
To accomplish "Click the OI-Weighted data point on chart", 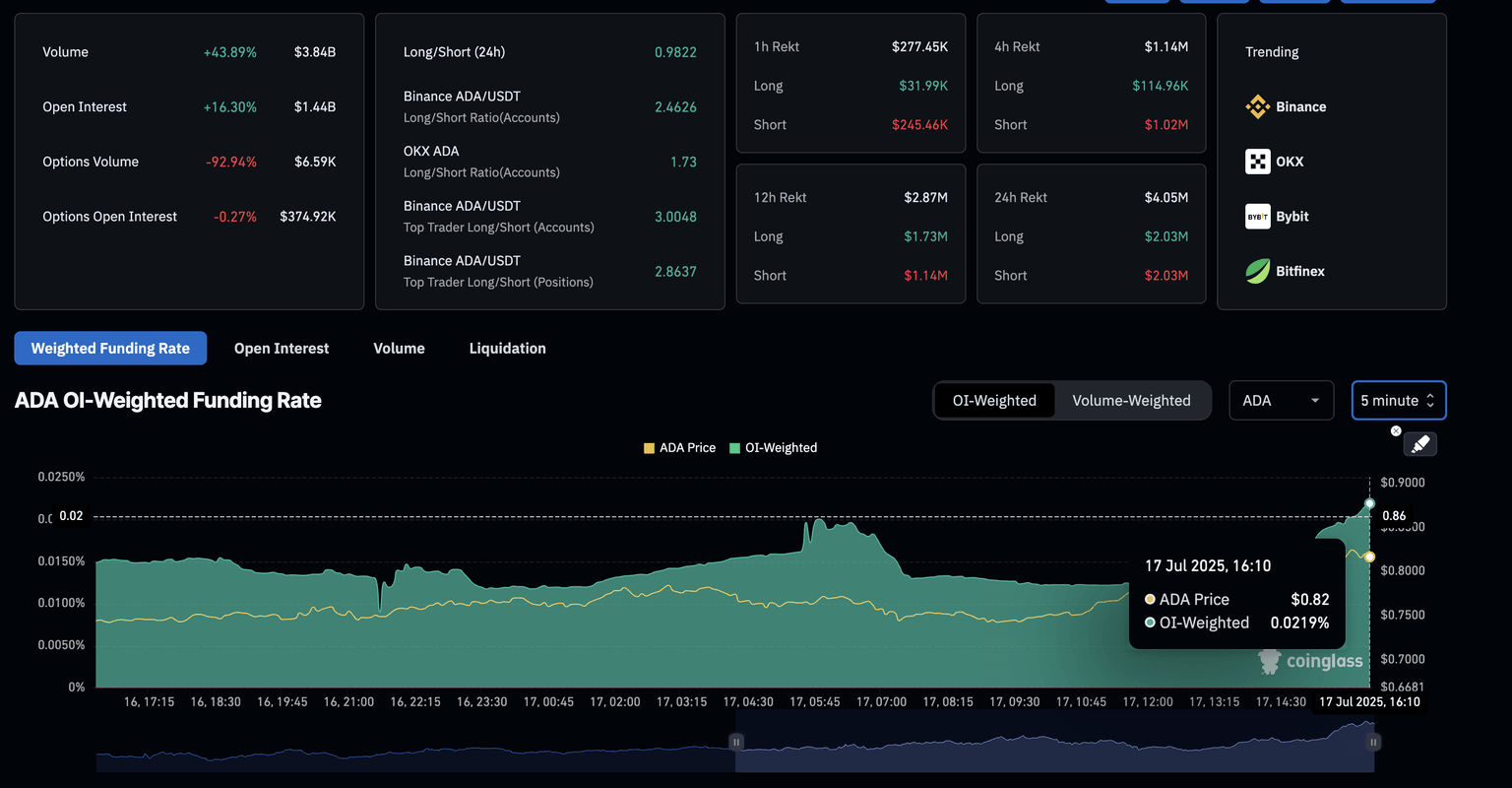I will (1369, 503).
